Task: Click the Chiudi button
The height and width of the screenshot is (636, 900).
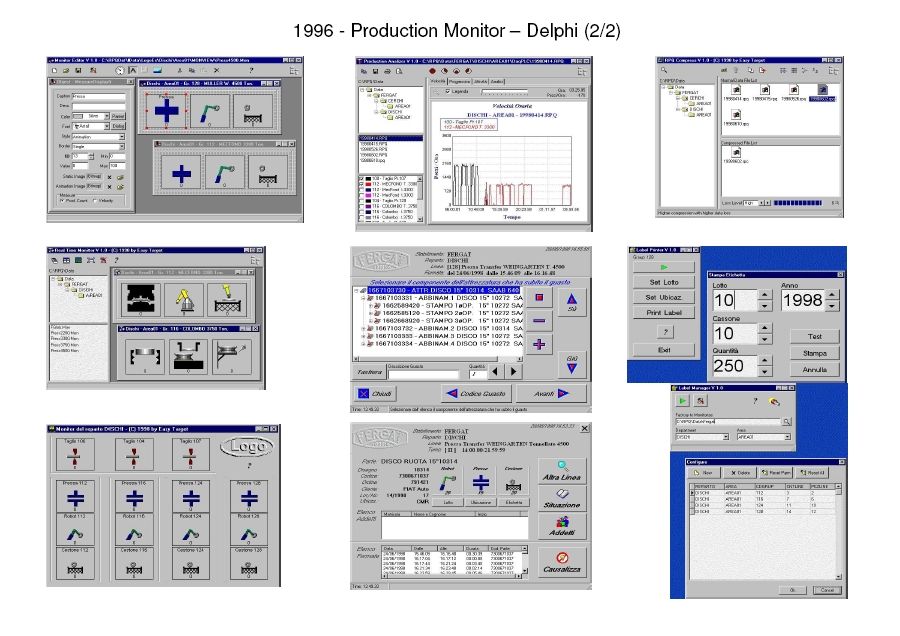Action: [375, 393]
